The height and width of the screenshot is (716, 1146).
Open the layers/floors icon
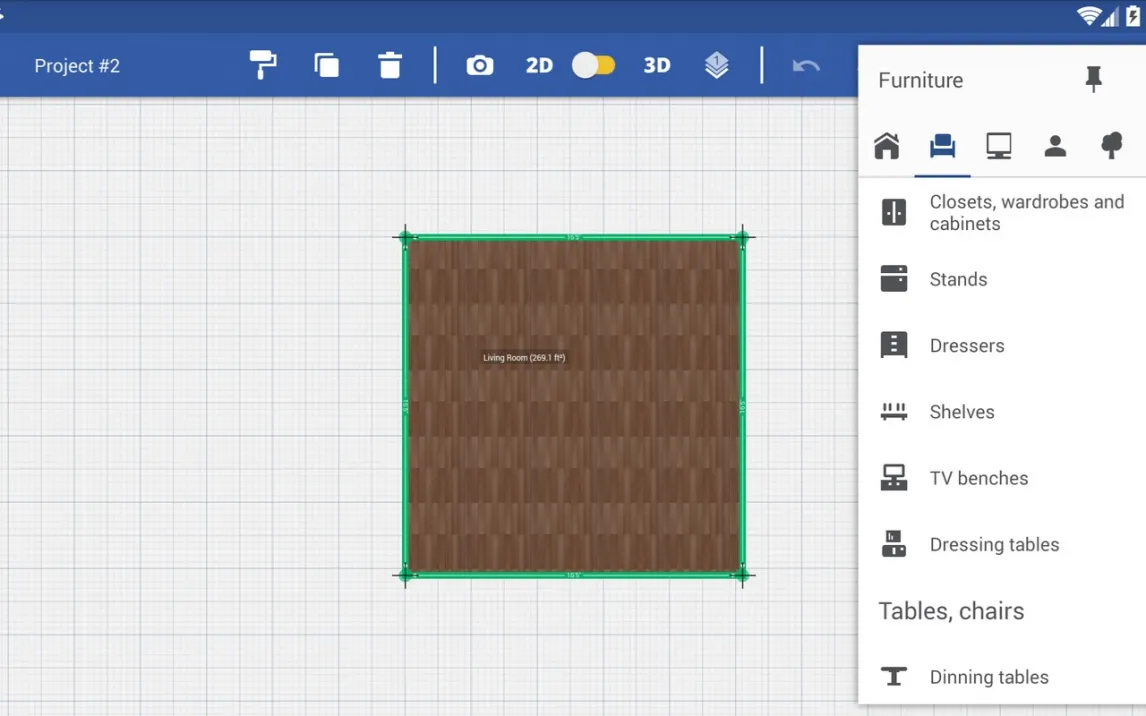(716, 66)
